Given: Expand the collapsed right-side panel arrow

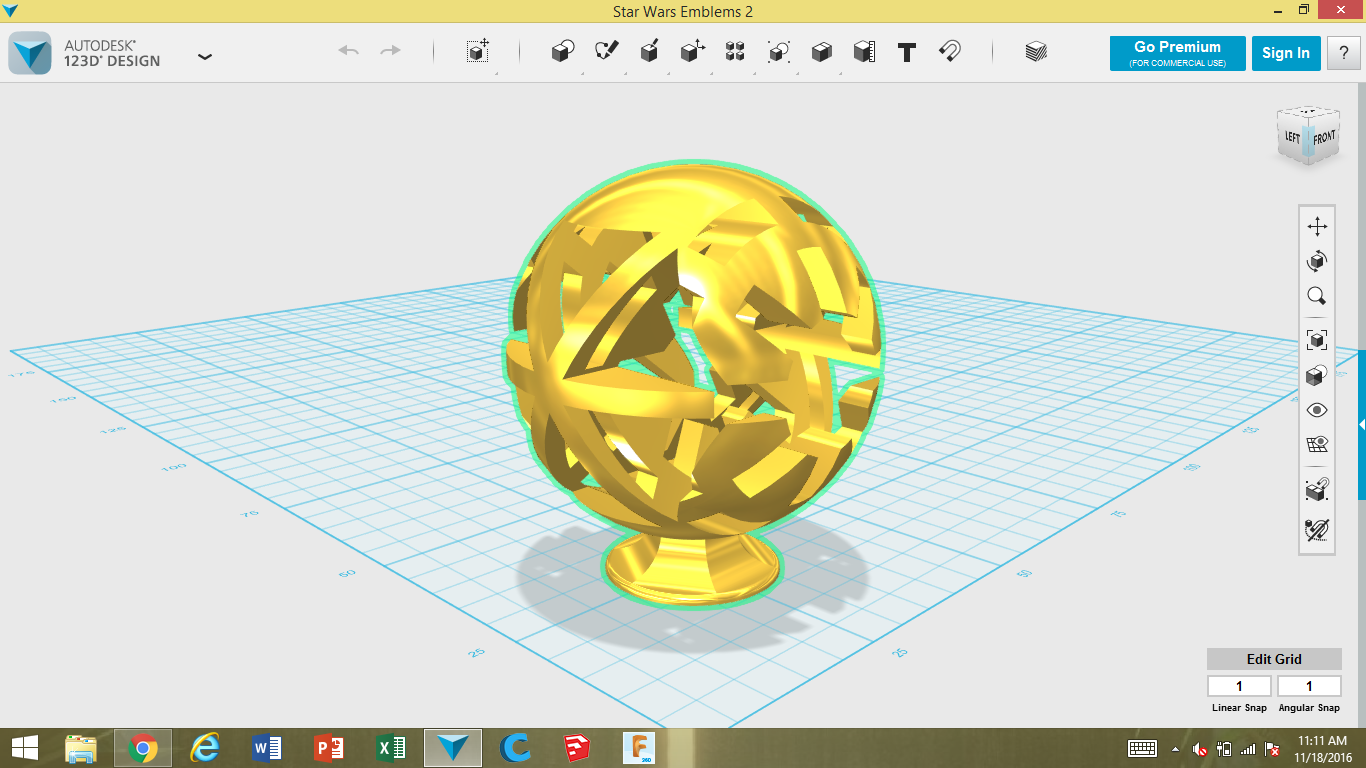Looking at the screenshot, I should click(x=1362, y=425).
